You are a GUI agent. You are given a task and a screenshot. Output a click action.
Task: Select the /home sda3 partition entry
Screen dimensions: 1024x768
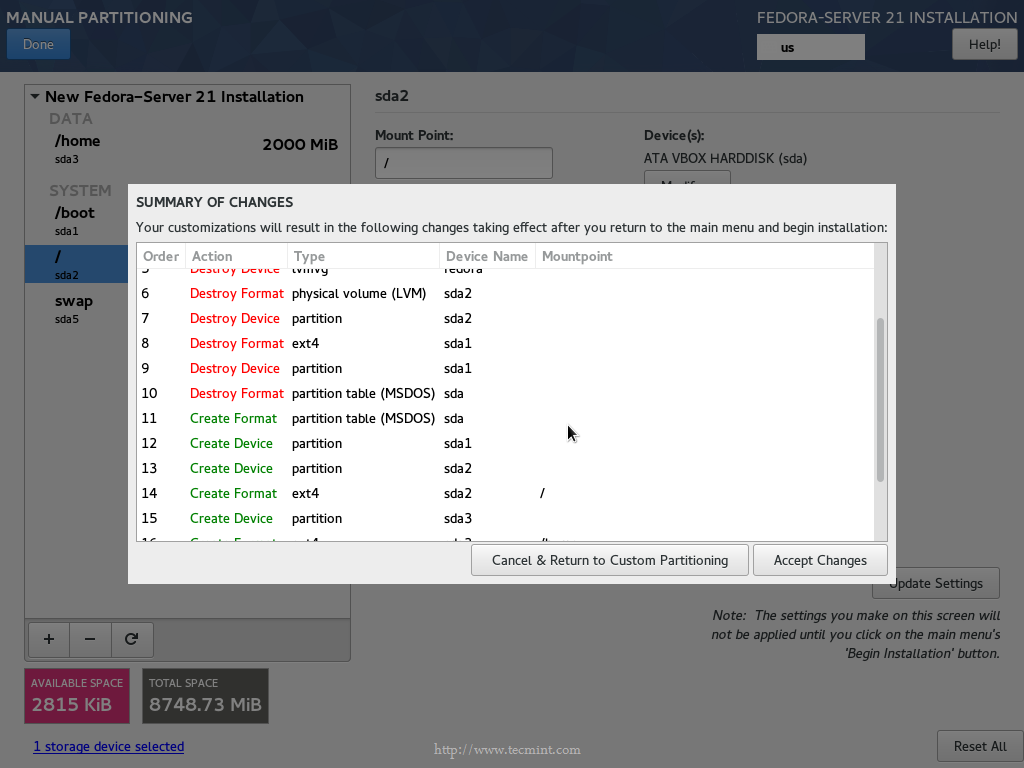click(187, 149)
